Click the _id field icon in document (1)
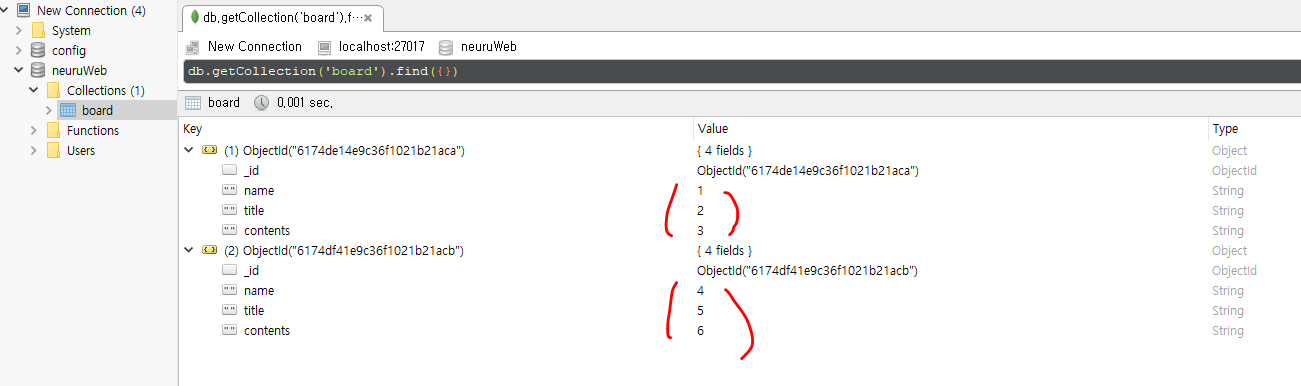The height and width of the screenshot is (386, 1301). pyautogui.click(x=229, y=171)
